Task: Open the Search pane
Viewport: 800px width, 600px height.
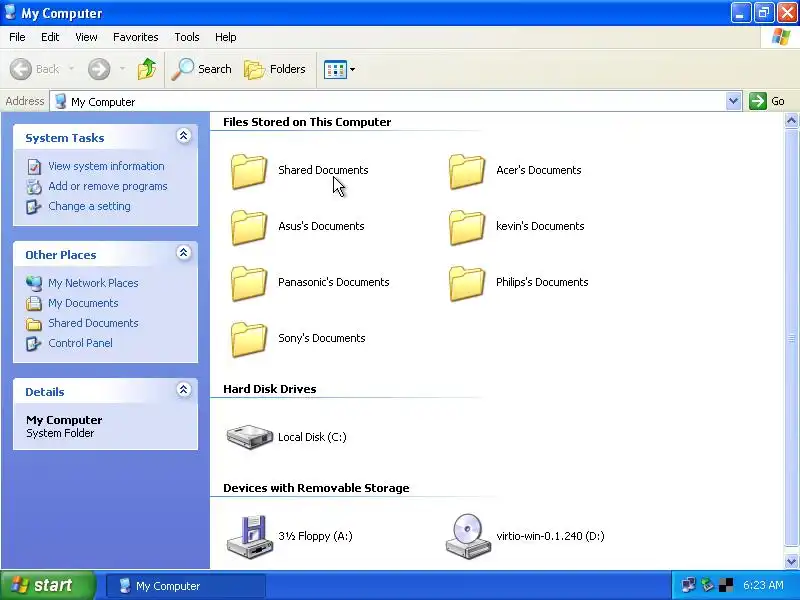Action: click(202, 69)
